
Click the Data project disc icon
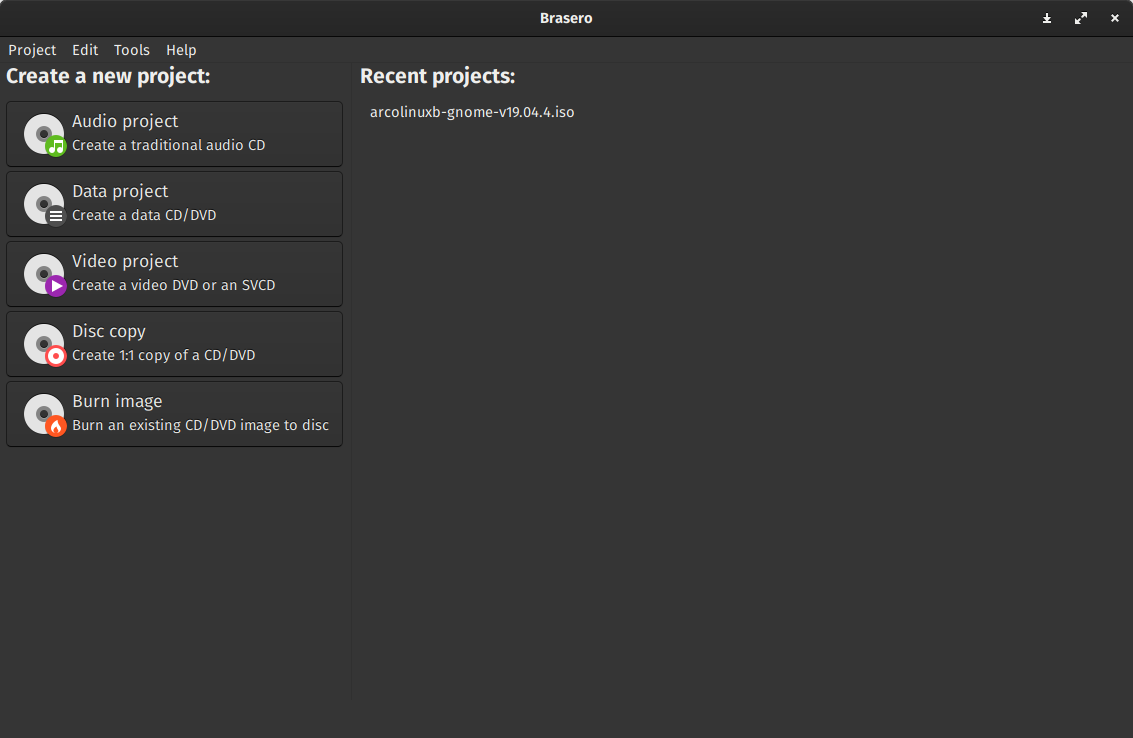click(45, 205)
